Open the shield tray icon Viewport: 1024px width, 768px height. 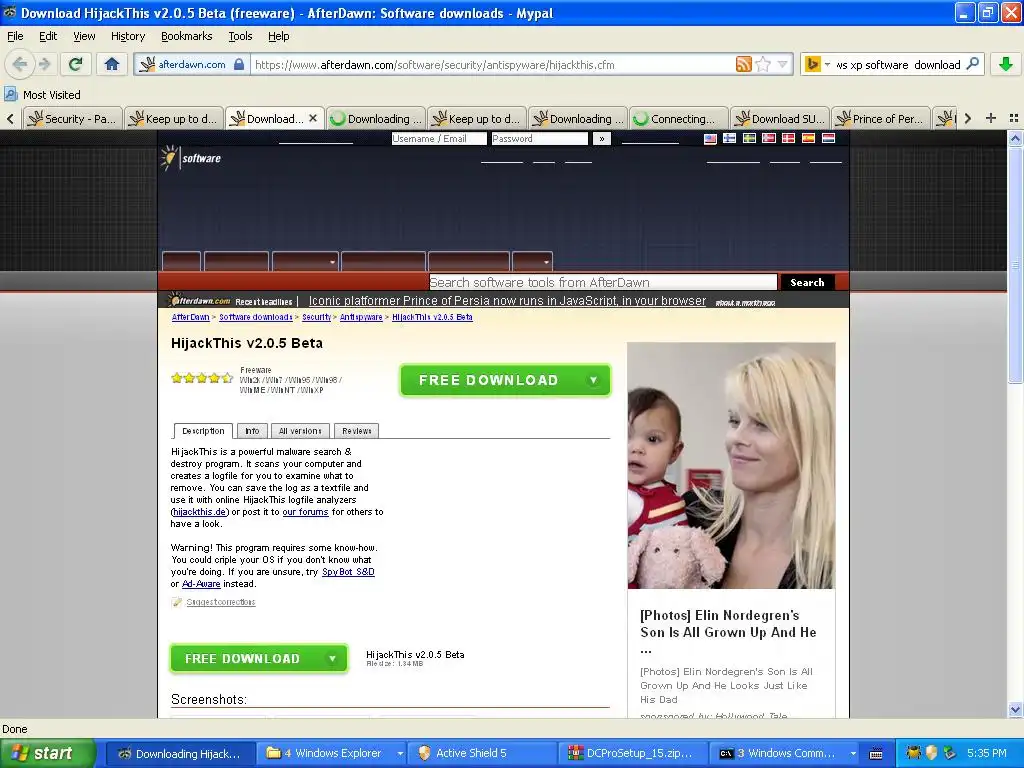tap(931, 753)
